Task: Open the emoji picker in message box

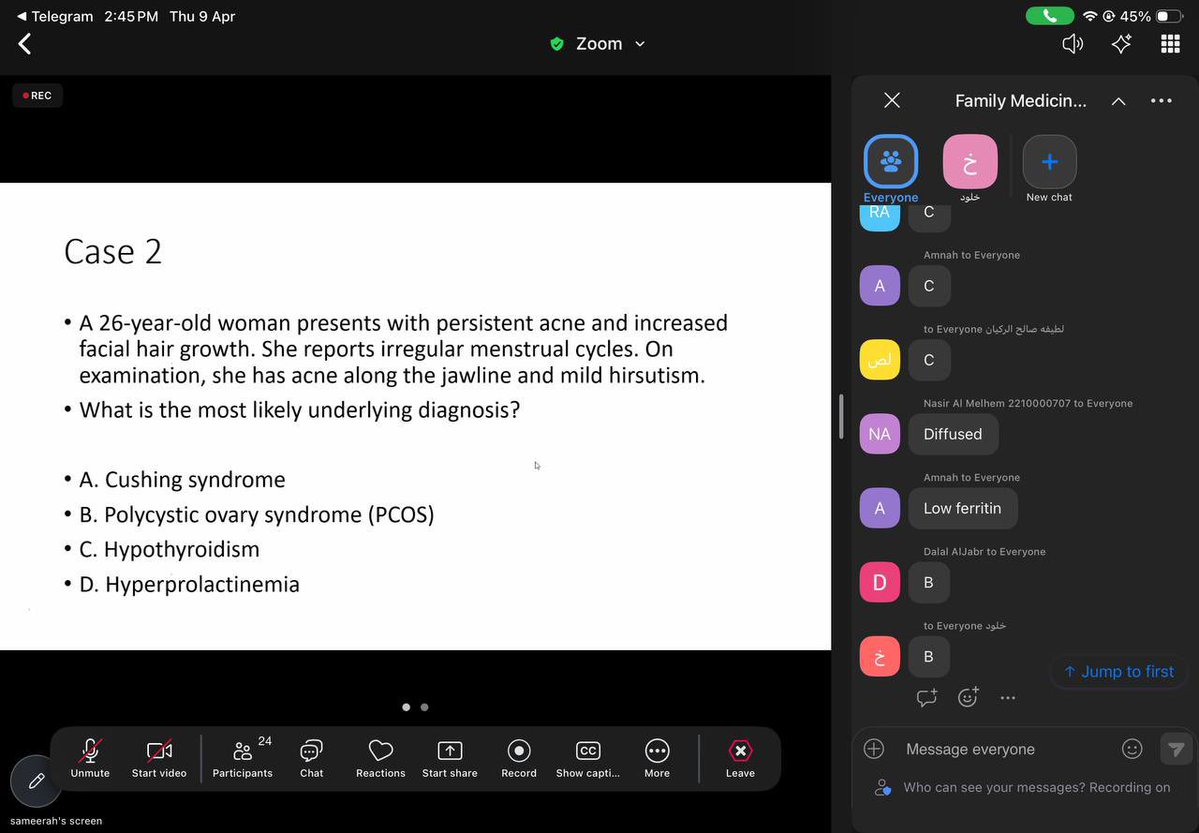Action: tap(1132, 749)
